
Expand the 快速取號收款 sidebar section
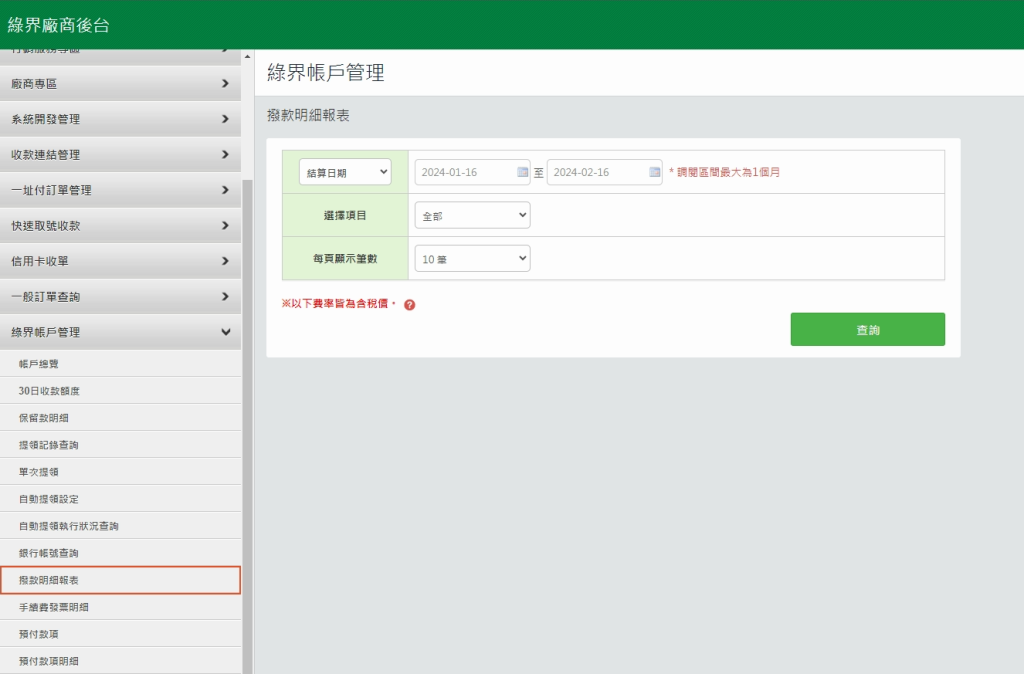pyautogui.click(x=120, y=225)
